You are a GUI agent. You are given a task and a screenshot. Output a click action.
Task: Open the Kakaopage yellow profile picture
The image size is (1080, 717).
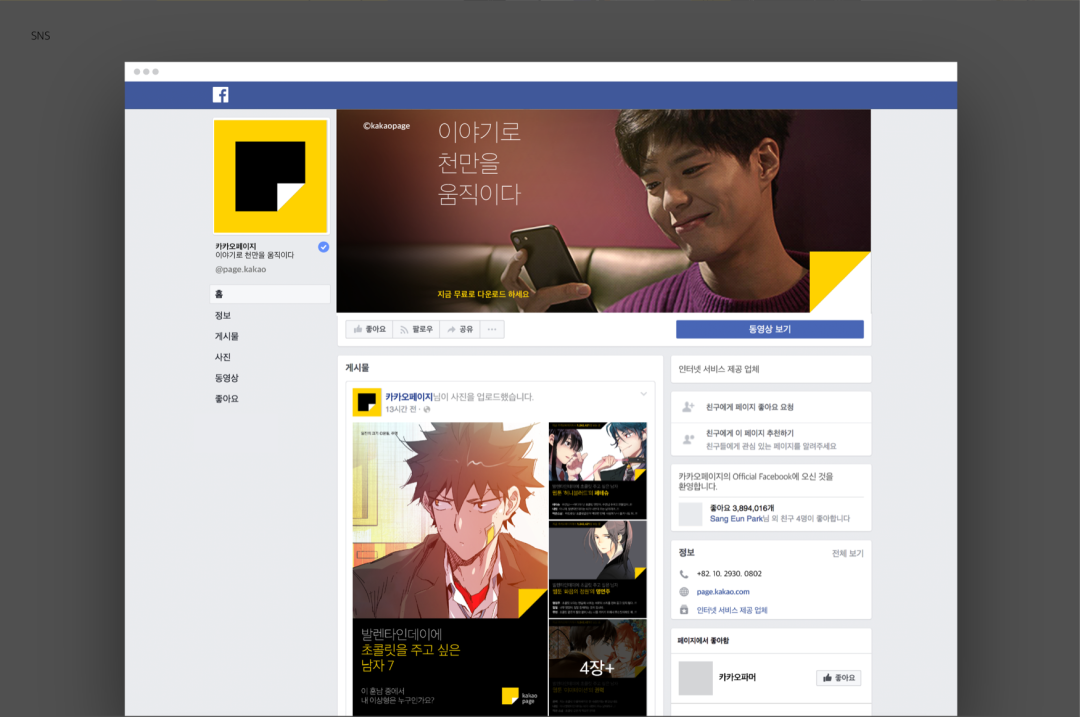(x=271, y=176)
